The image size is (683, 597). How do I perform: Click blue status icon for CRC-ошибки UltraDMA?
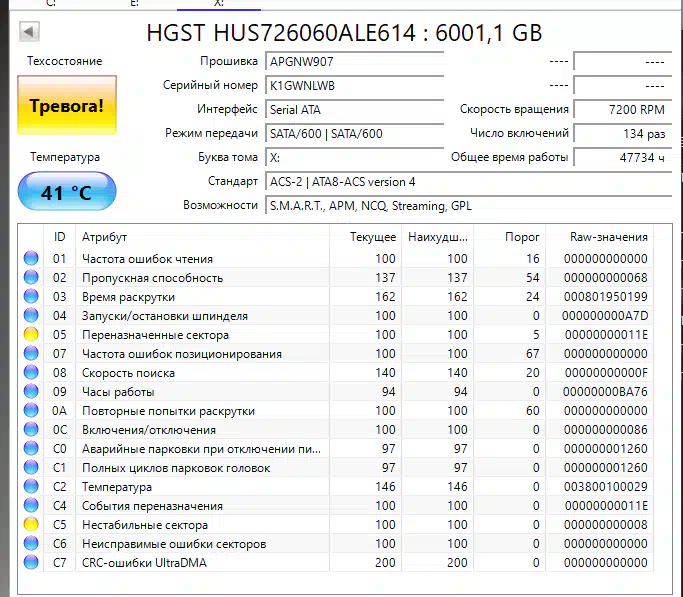pos(31,563)
